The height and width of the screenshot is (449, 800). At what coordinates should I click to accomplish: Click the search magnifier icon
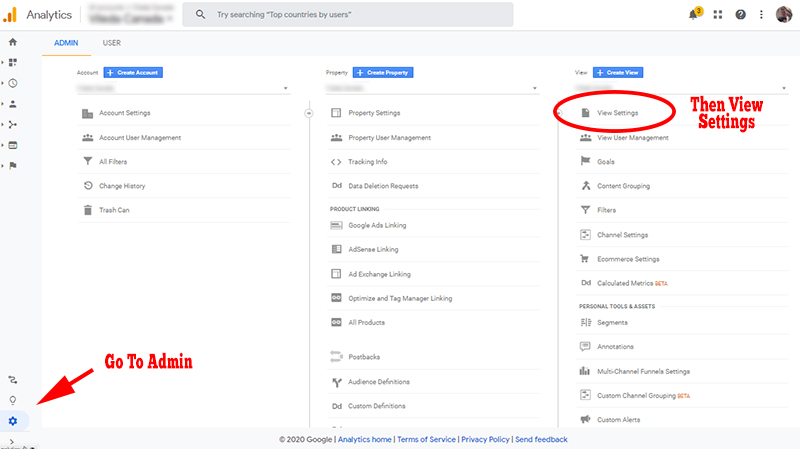[201, 14]
